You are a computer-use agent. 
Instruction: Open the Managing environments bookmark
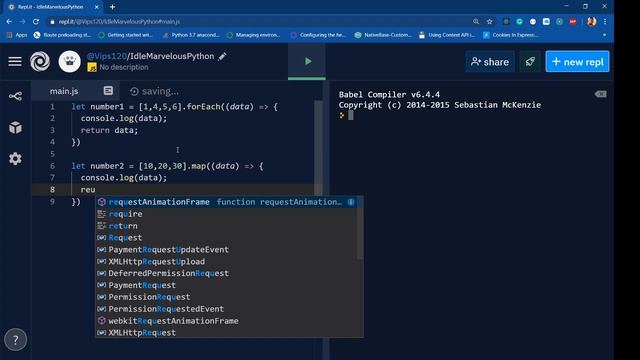pyautogui.click(x=253, y=35)
